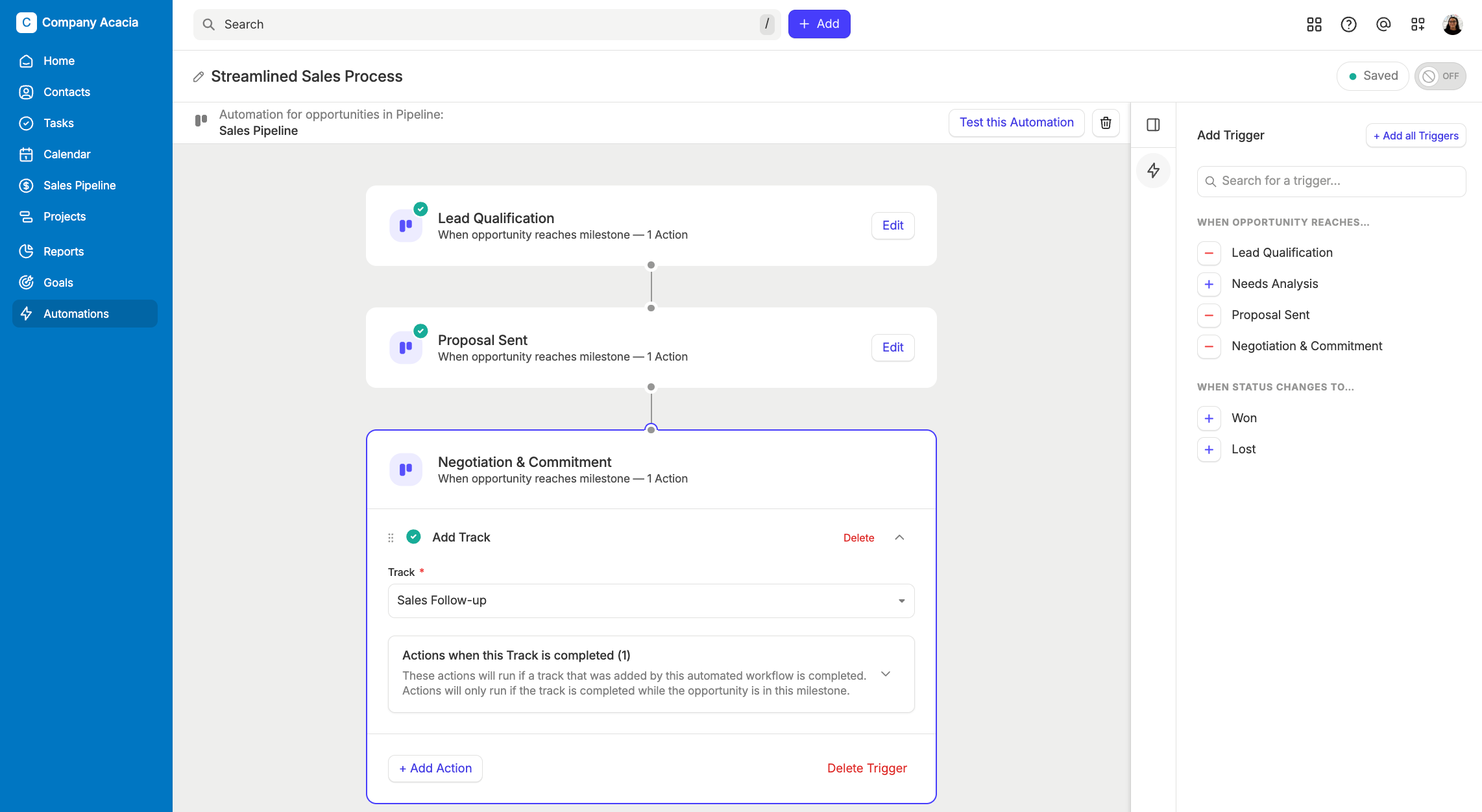The width and height of the screenshot is (1482, 812).
Task: Go to Contacts in sidebar
Action: click(85, 92)
